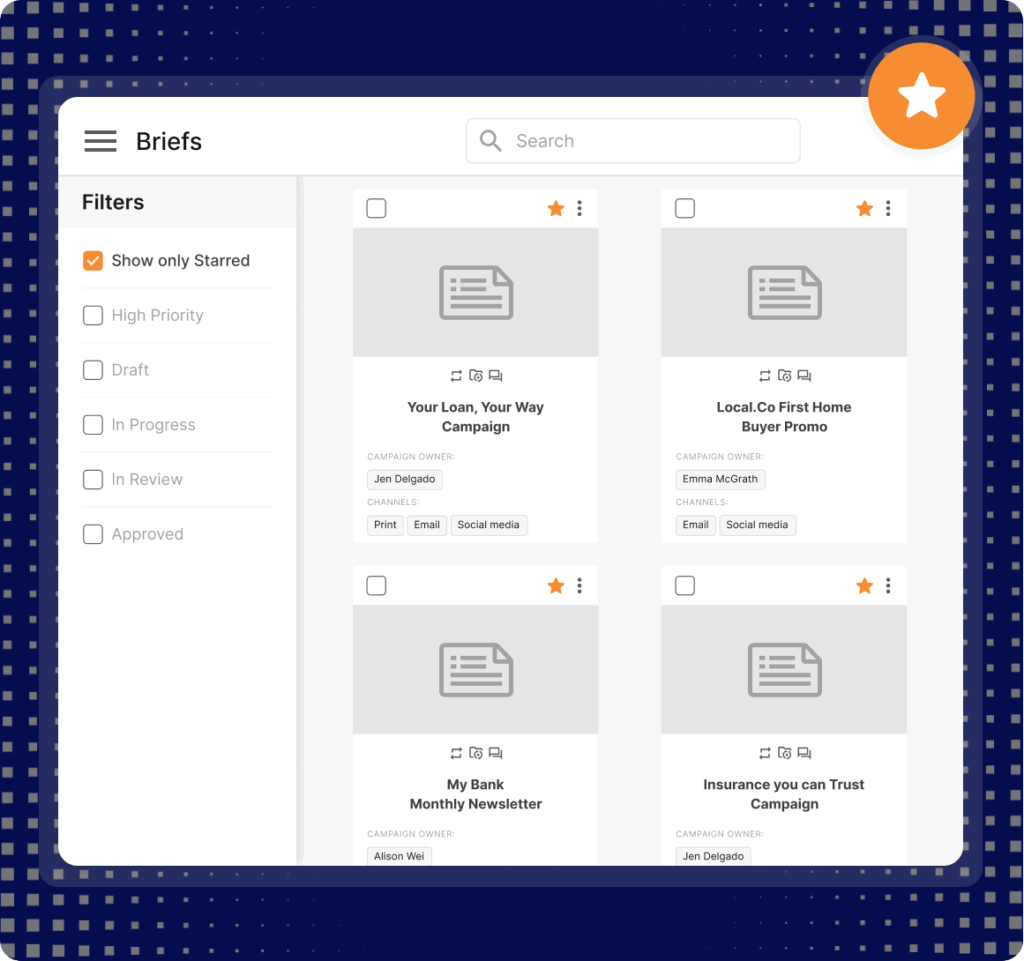Image resolution: width=1024 pixels, height=961 pixels.
Task: Uncheck the Show only Starred filter
Action: pos(93,261)
